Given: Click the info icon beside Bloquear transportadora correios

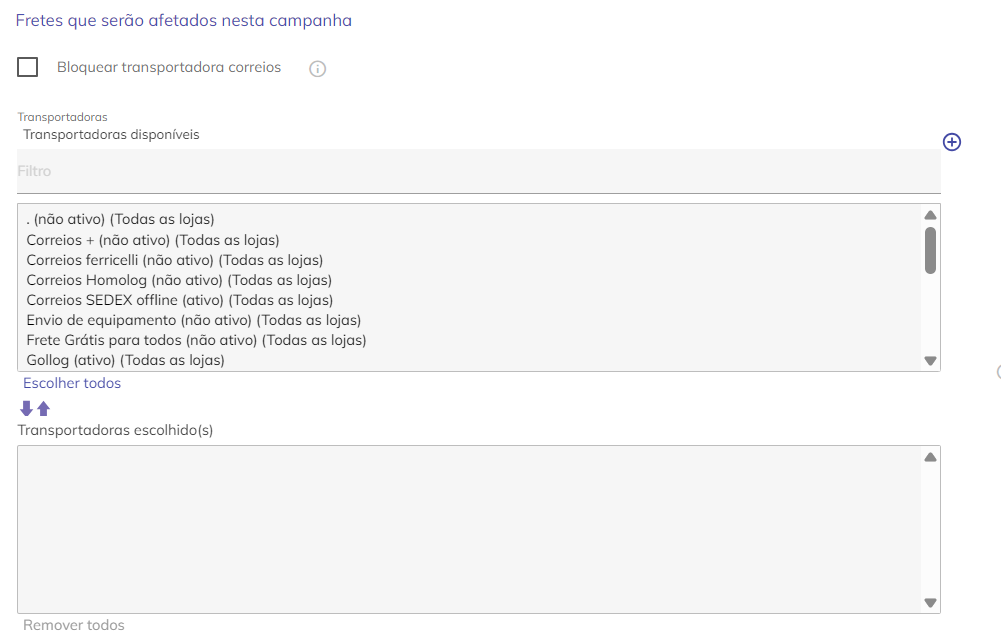Looking at the screenshot, I should pyautogui.click(x=318, y=69).
